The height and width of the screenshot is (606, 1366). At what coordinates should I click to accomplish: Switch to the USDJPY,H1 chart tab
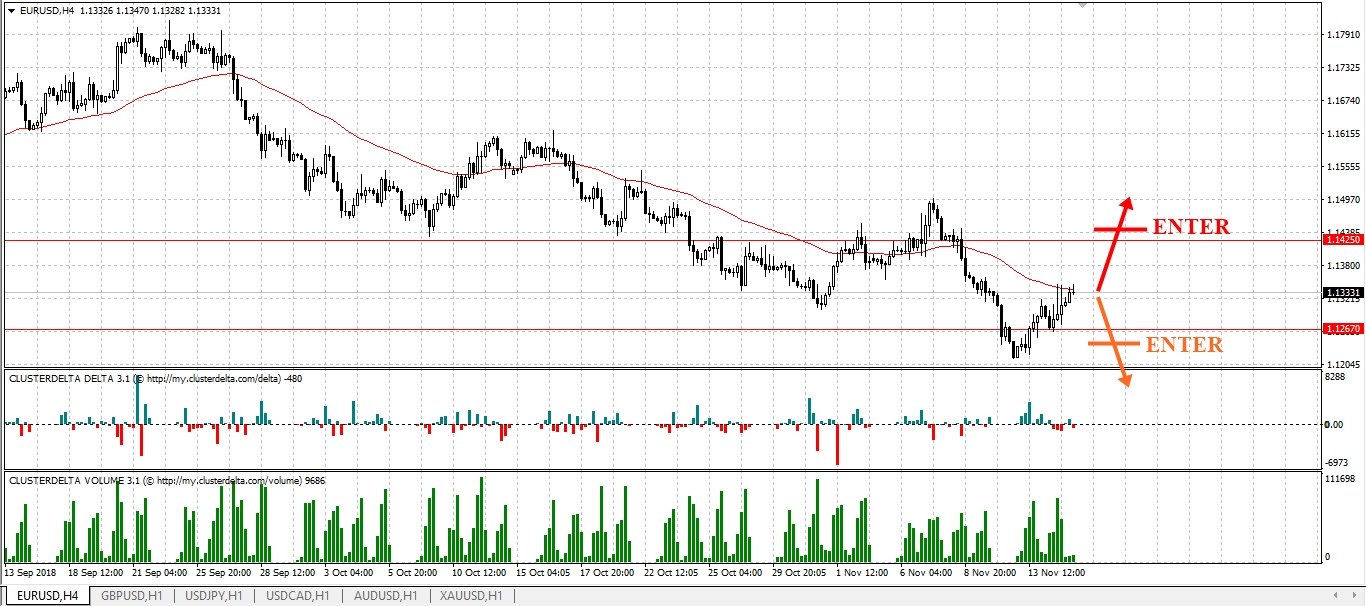pyautogui.click(x=216, y=596)
